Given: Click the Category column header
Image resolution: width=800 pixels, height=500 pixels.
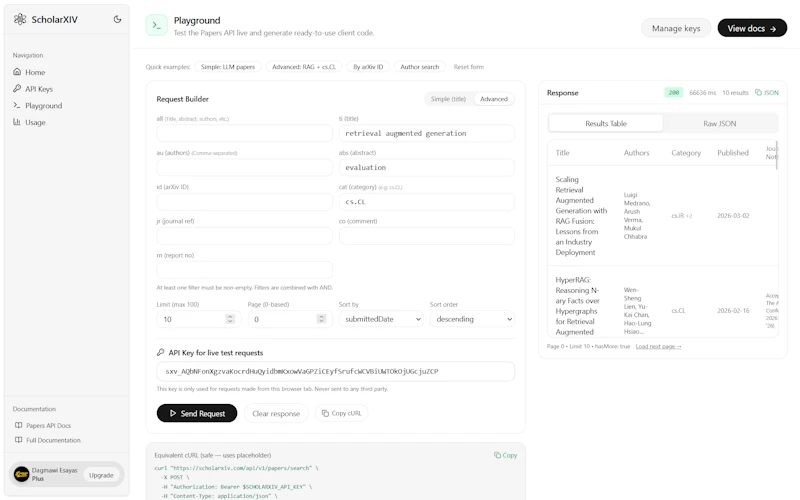Looking at the screenshot, I should point(686,153).
